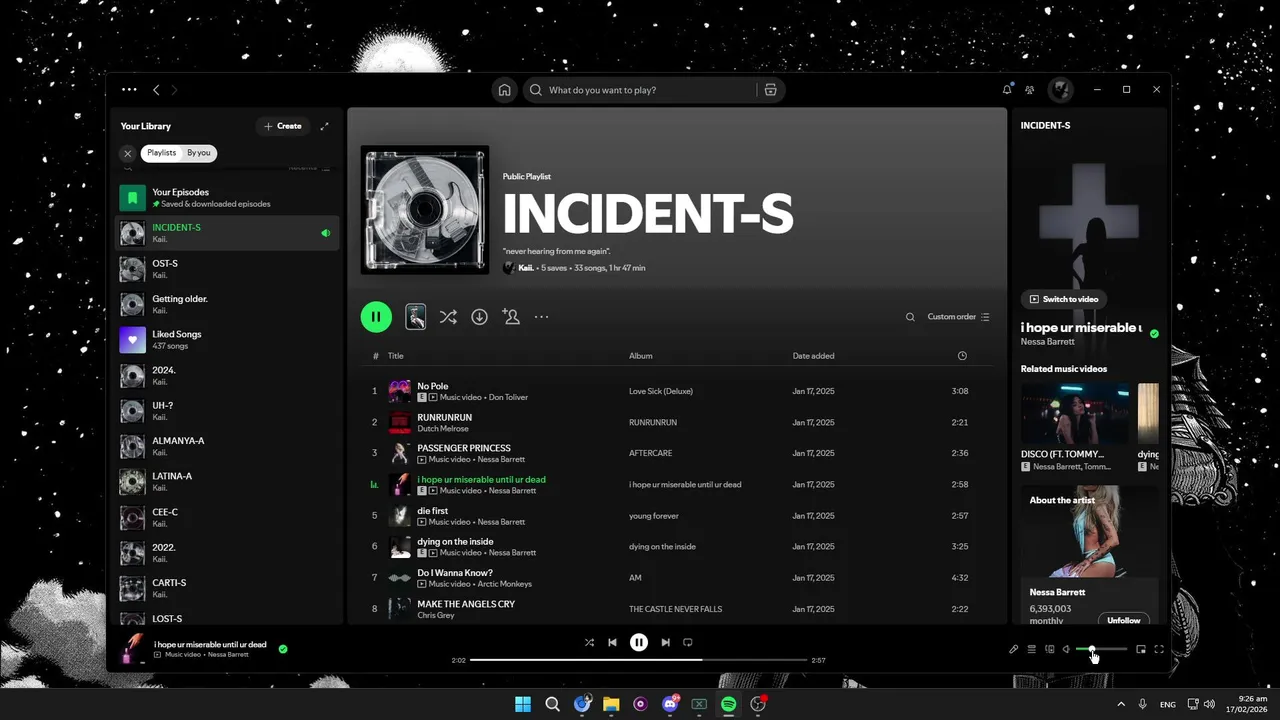Image resolution: width=1280 pixels, height=720 pixels.
Task: Open Discord from the Windows taskbar
Action: (670, 704)
